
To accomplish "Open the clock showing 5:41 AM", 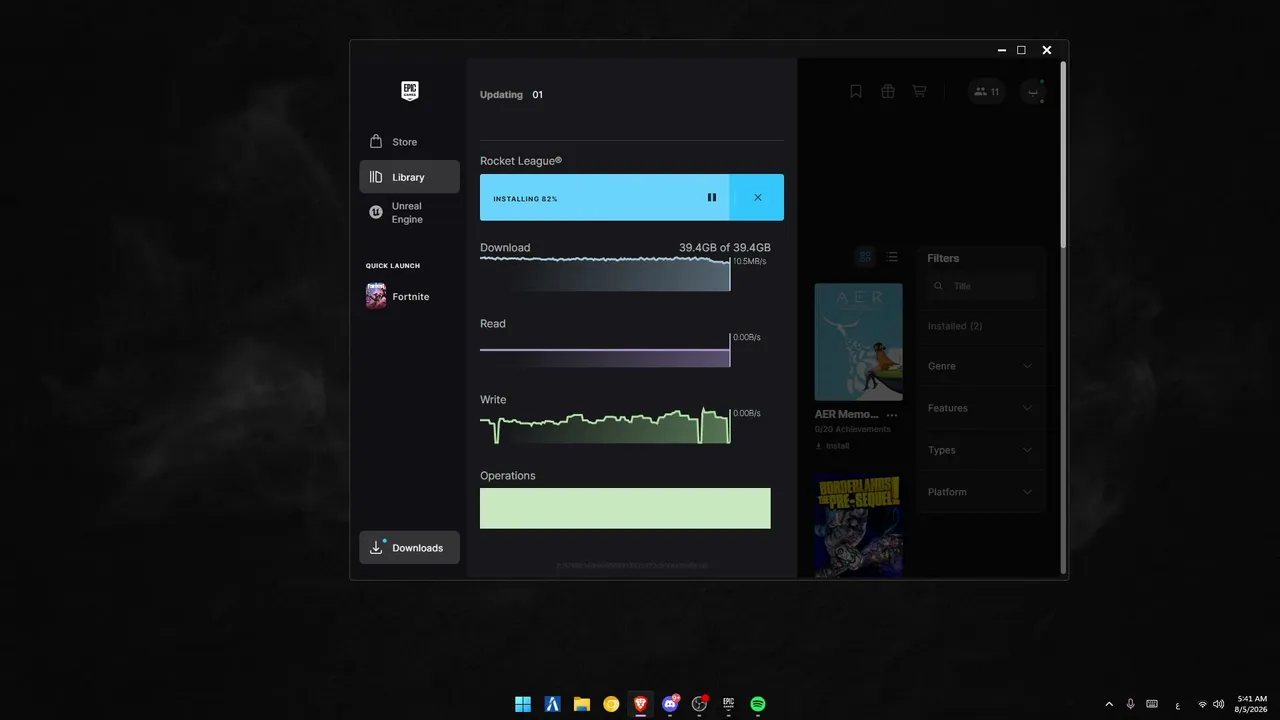I will pyautogui.click(x=1252, y=704).
